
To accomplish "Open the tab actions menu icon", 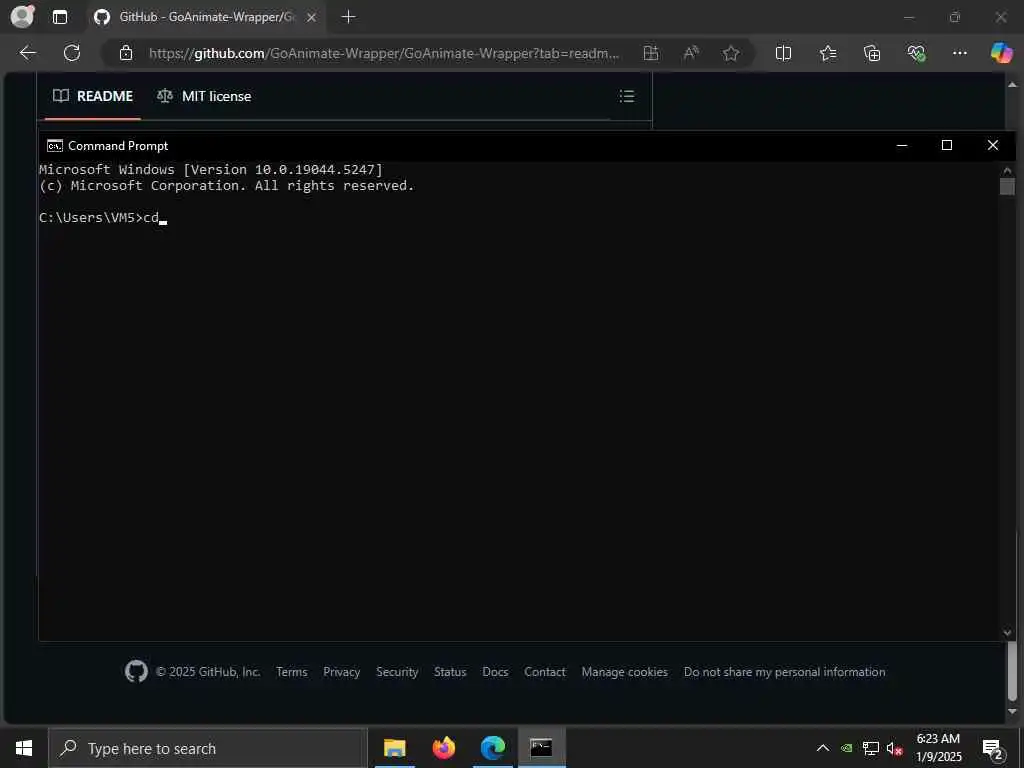I will [60, 17].
